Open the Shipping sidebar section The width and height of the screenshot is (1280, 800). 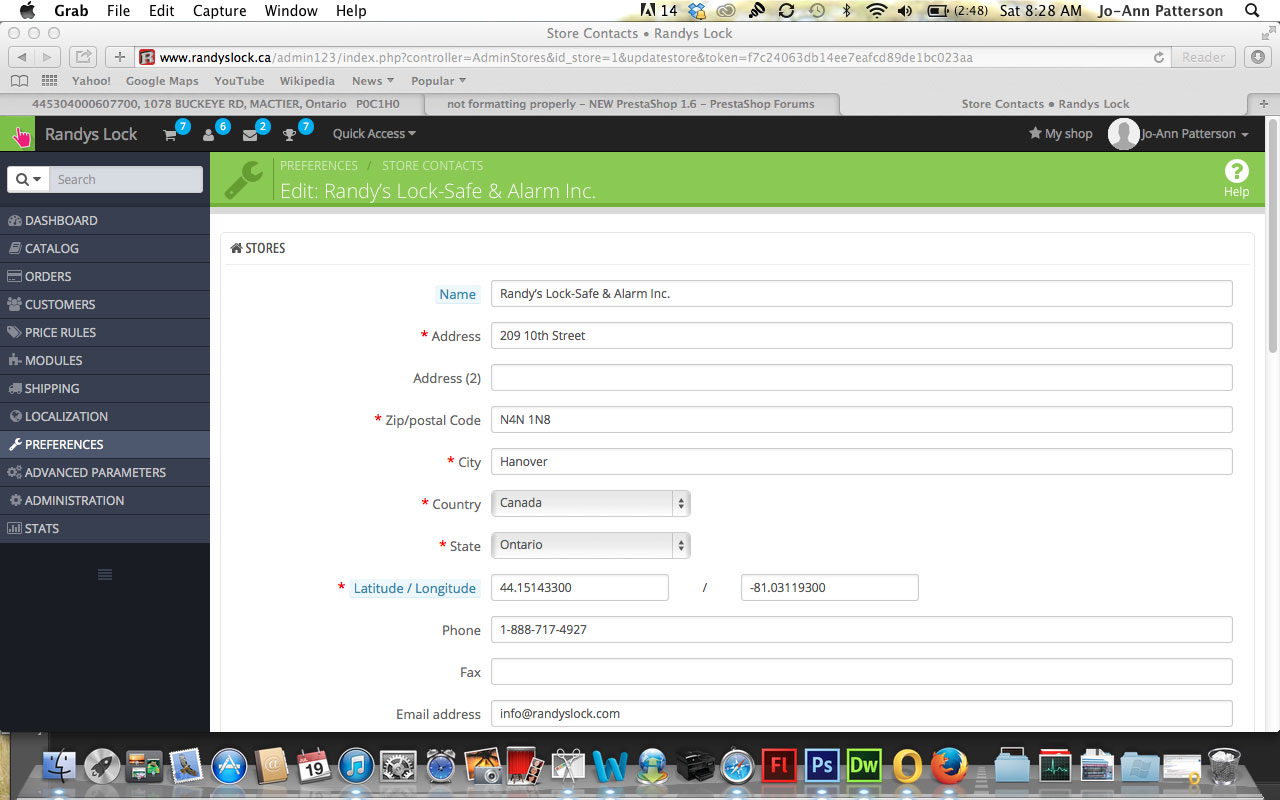(x=105, y=388)
